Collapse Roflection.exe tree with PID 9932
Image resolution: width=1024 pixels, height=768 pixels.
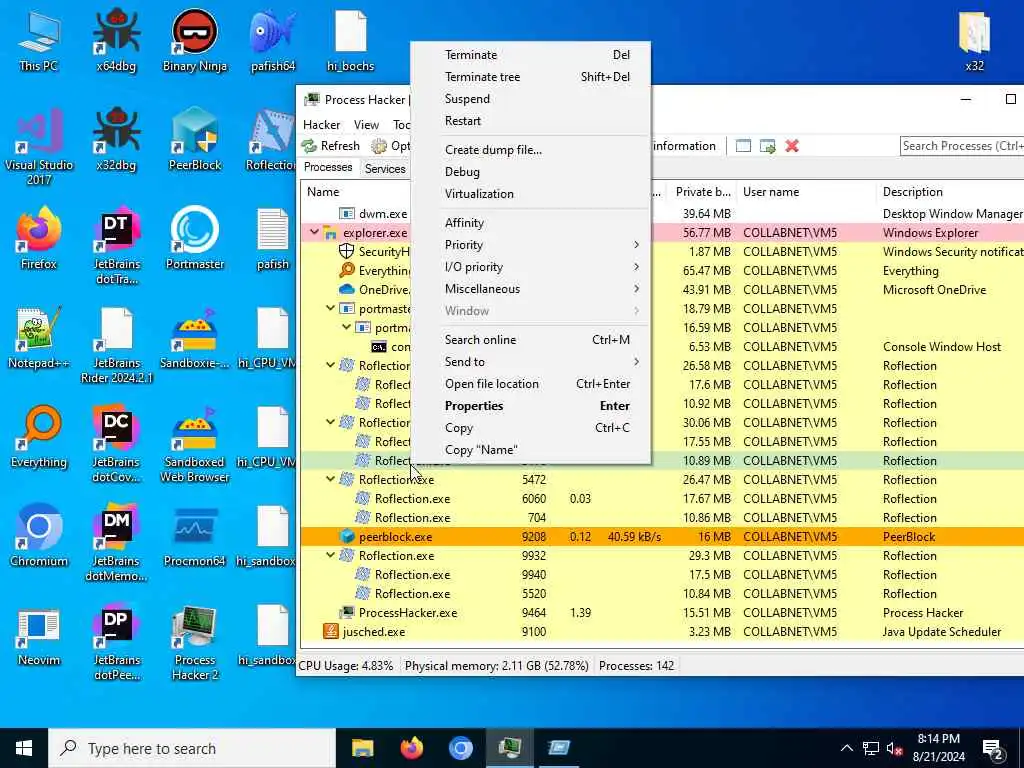click(x=330, y=556)
